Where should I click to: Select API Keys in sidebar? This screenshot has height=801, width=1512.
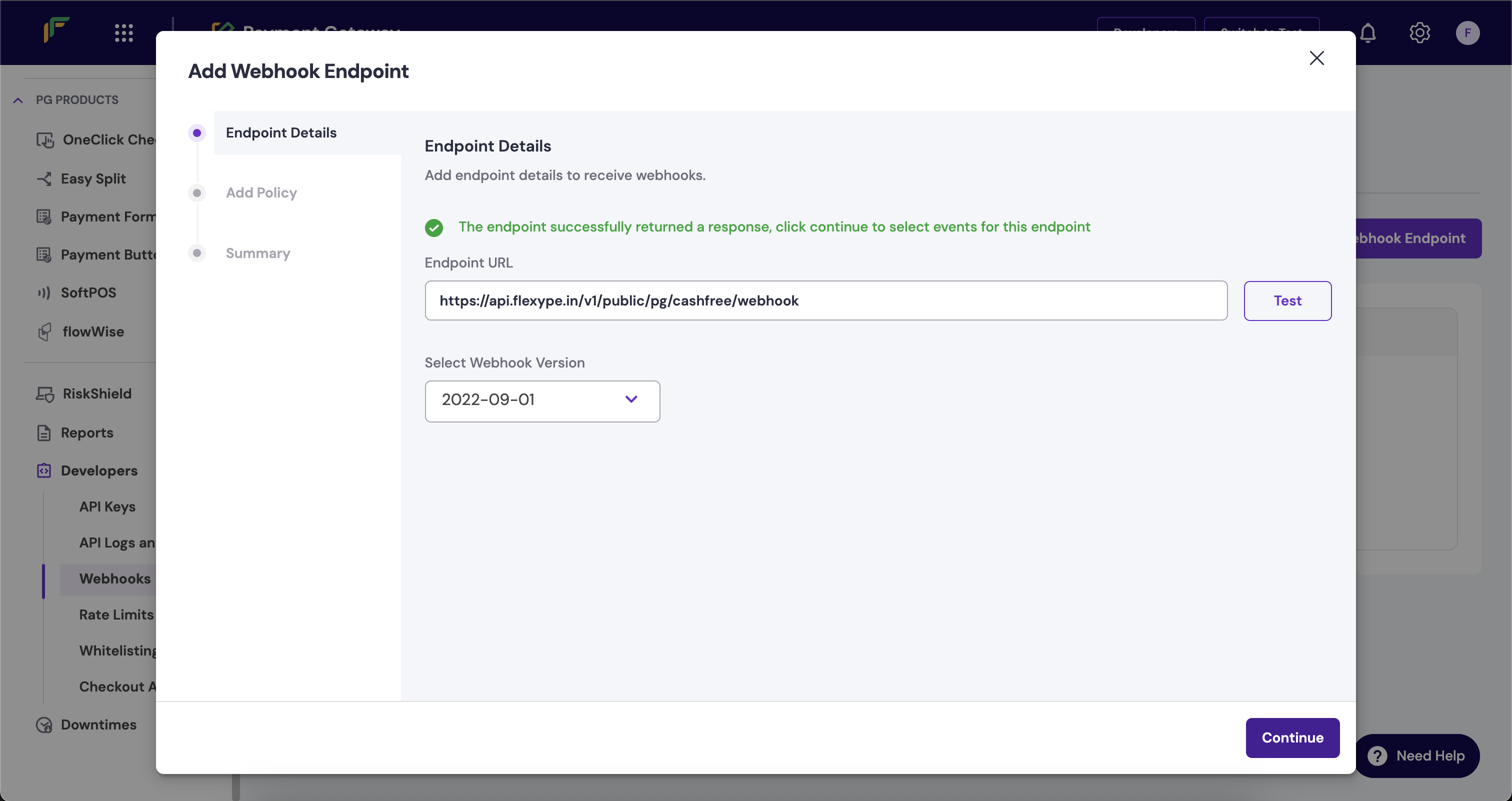pyautogui.click(x=107, y=507)
